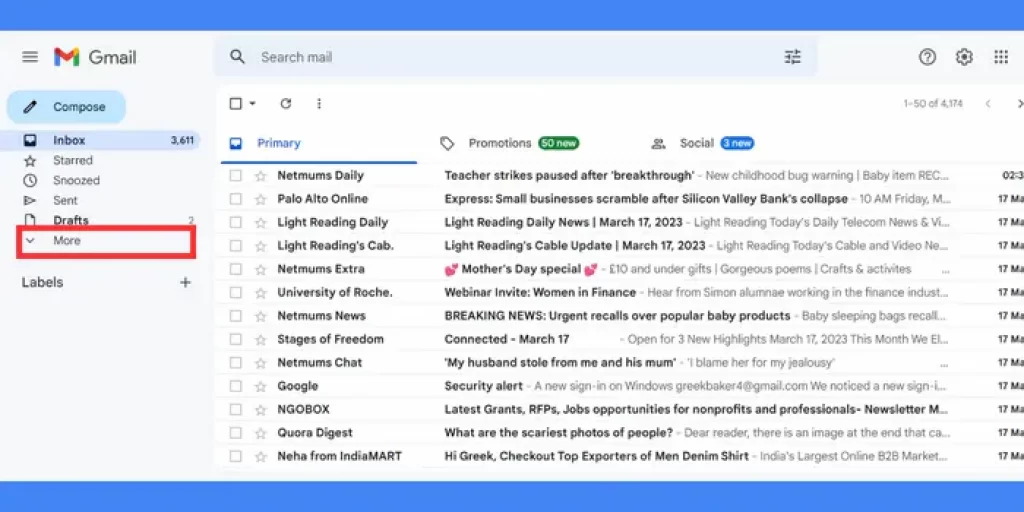Click the Gmail logo
The width and height of the screenshot is (1024, 512).
pos(95,57)
